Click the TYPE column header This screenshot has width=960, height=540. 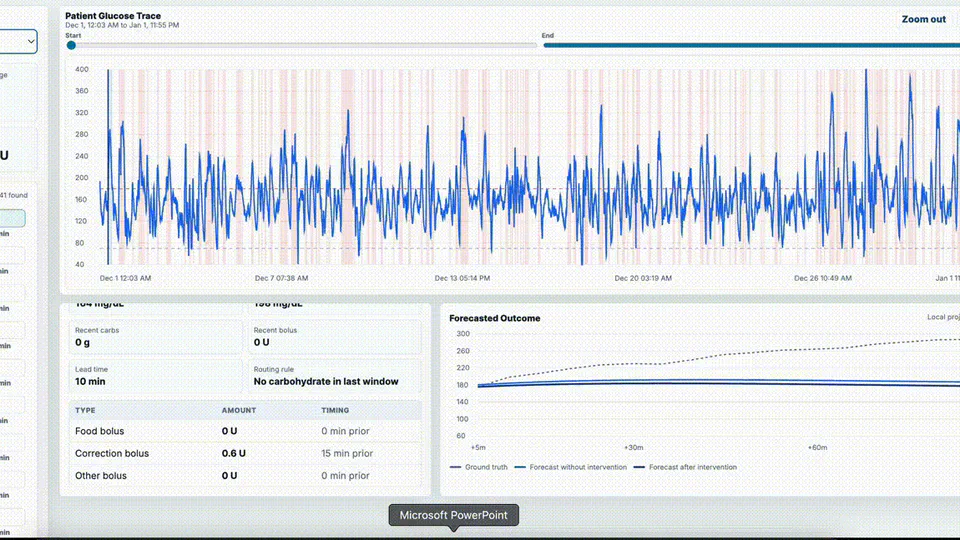(85, 410)
